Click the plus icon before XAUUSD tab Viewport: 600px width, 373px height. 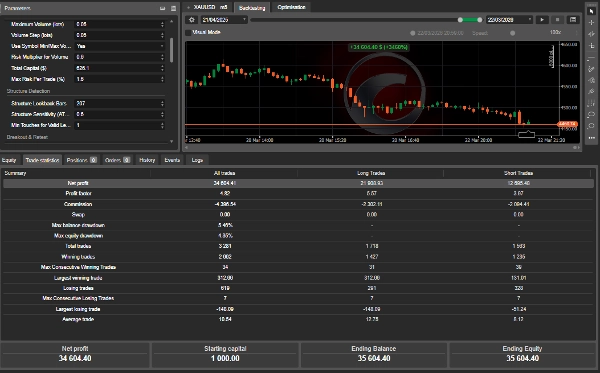188,7
